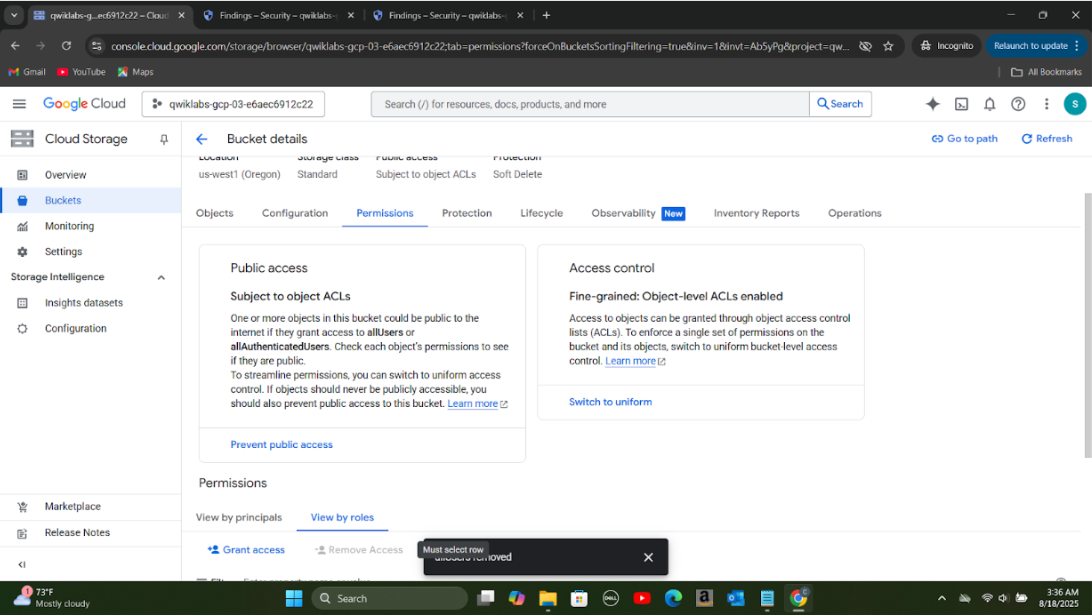Collapse the Storage Intelligence section
Viewport: 1092px width, 616px height.
click(x=161, y=277)
